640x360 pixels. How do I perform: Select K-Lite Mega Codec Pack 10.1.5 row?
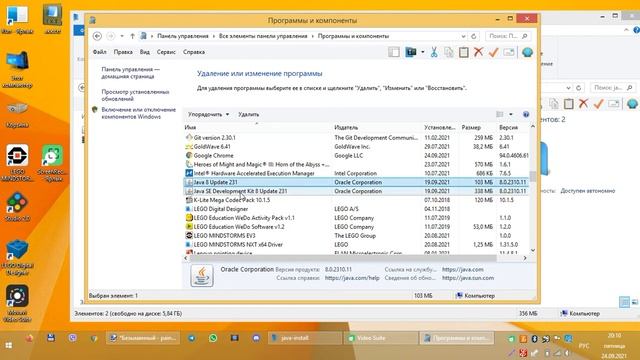point(356,200)
